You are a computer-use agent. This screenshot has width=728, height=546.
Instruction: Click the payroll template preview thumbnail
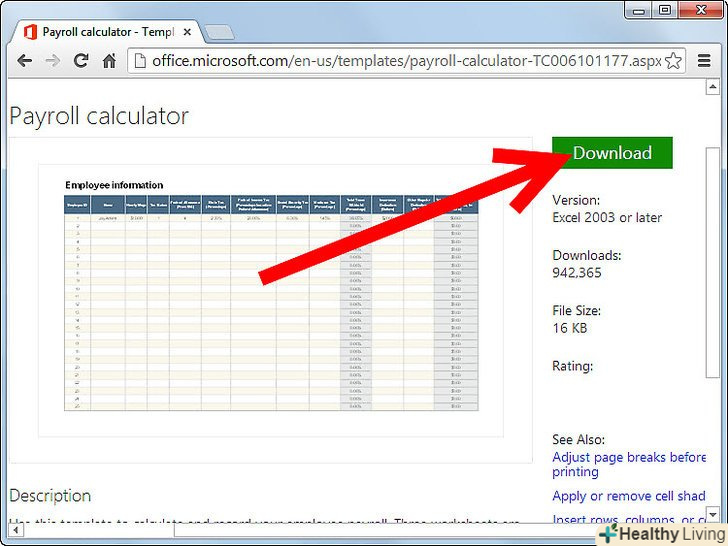pos(271,300)
